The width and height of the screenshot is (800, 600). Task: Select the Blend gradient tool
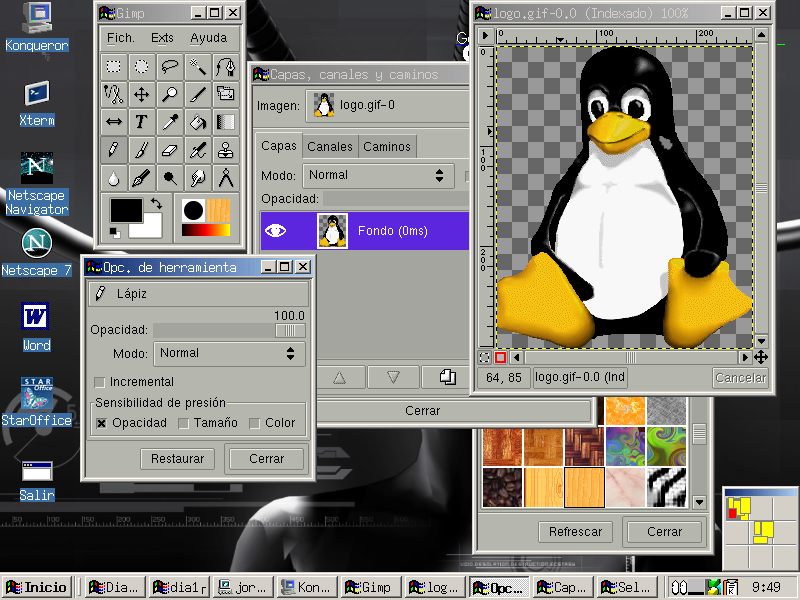226,122
